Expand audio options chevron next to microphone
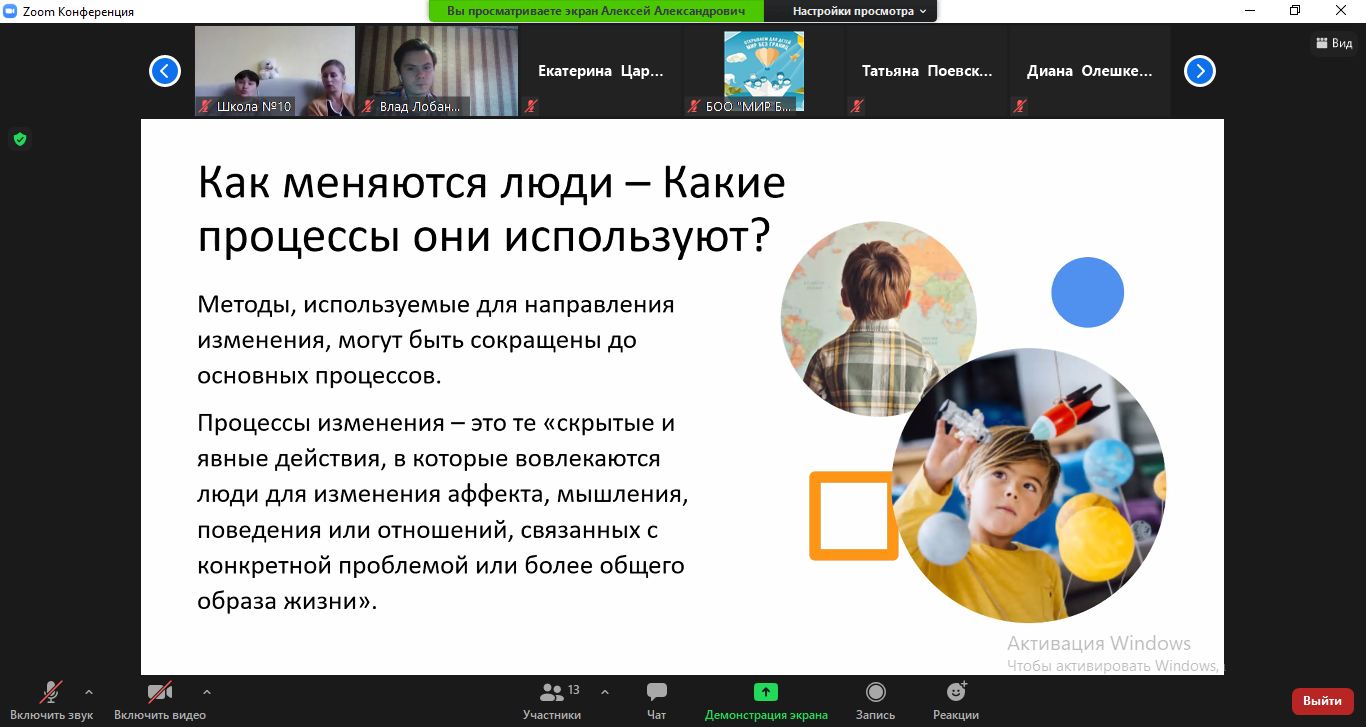 click(x=89, y=691)
